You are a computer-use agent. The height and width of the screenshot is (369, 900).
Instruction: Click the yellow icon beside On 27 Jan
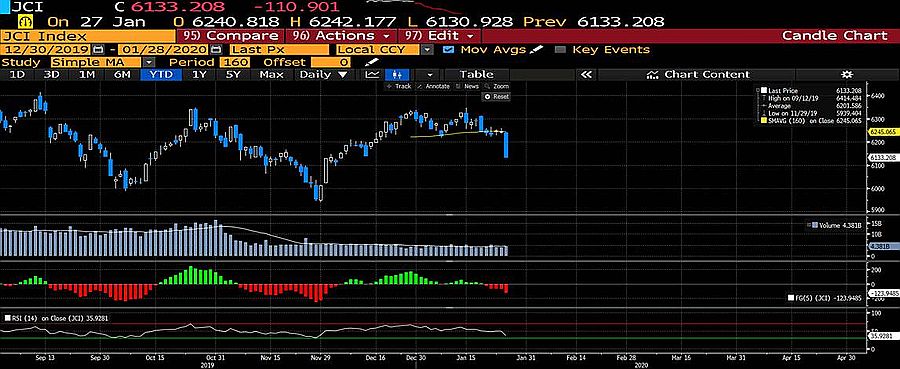(x=26, y=22)
